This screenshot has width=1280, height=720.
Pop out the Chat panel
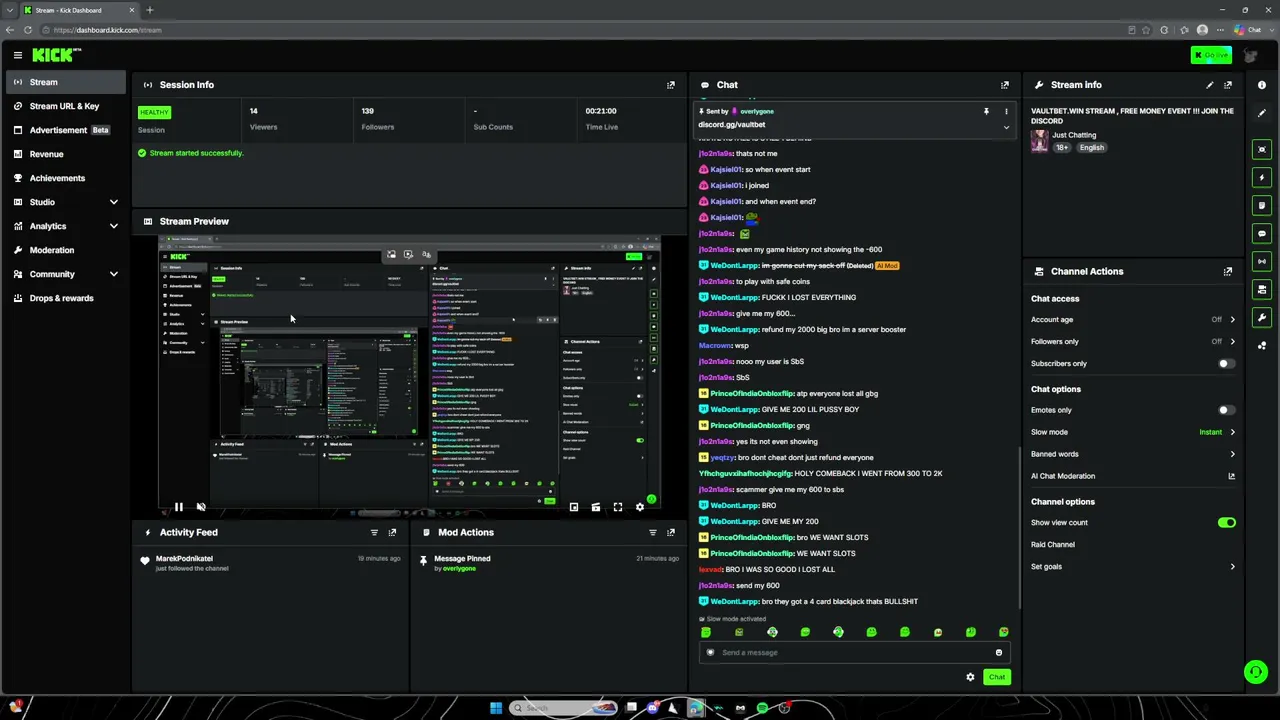click(x=1005, y=85)
